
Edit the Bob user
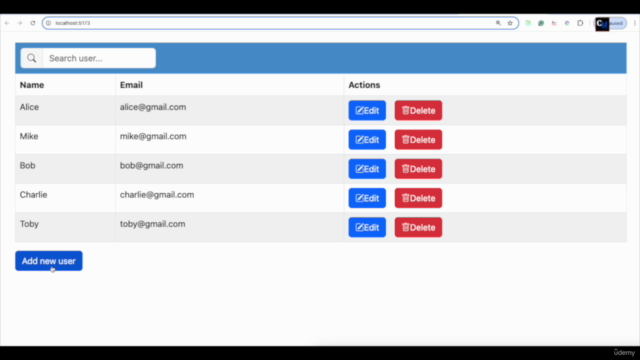click(367, 169)
